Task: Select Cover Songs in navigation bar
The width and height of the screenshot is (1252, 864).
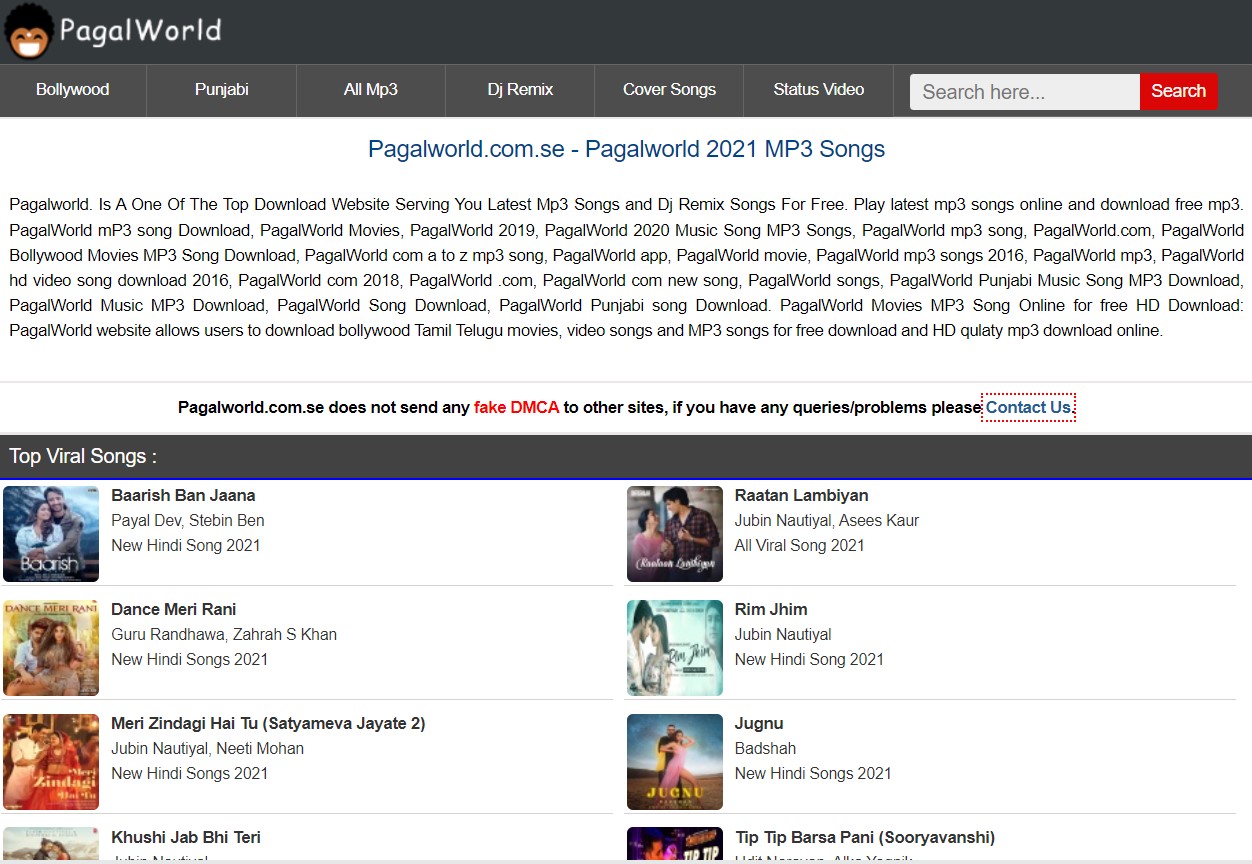Action: click(x=669, y=90)
